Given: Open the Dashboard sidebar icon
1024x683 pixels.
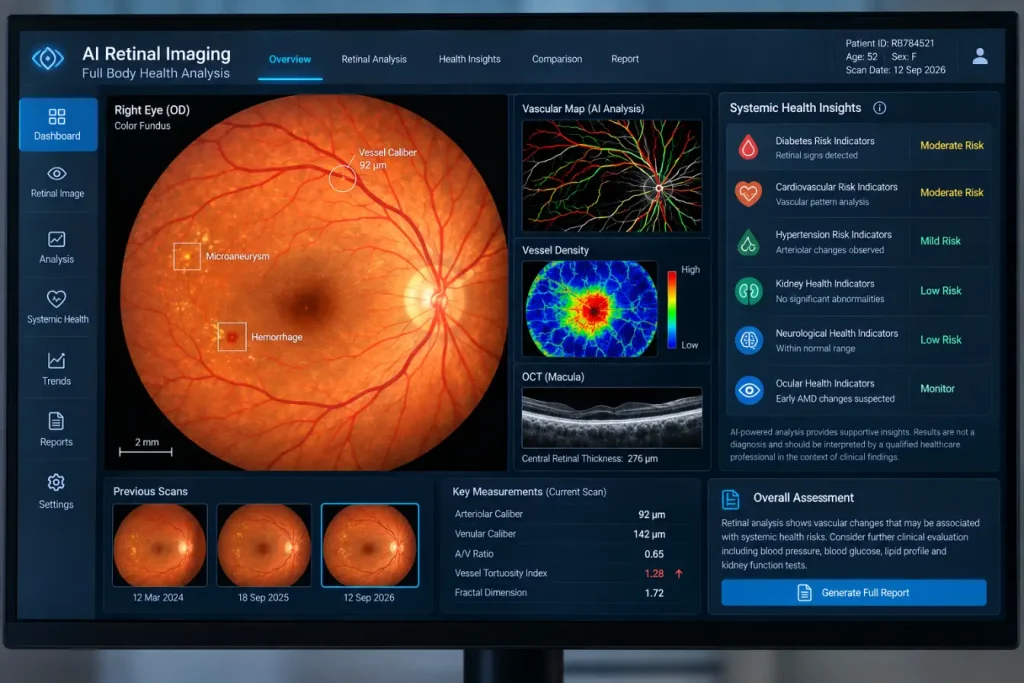Looking at the screenshot, I should 57,117.
